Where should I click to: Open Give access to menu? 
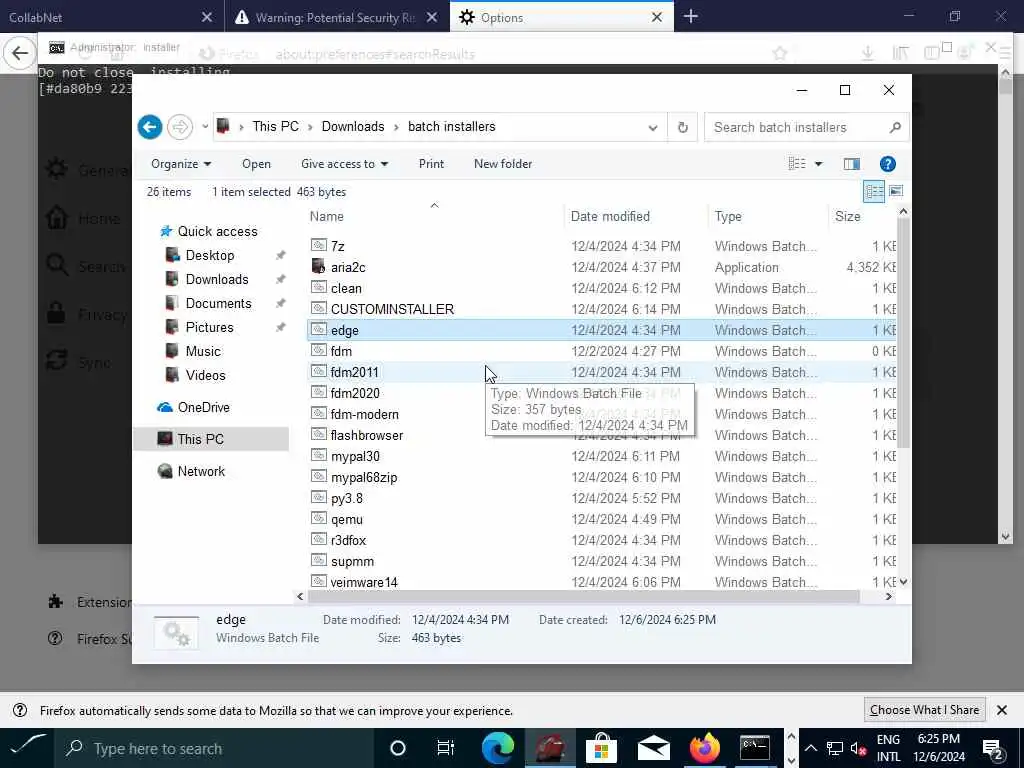point(344,164)
